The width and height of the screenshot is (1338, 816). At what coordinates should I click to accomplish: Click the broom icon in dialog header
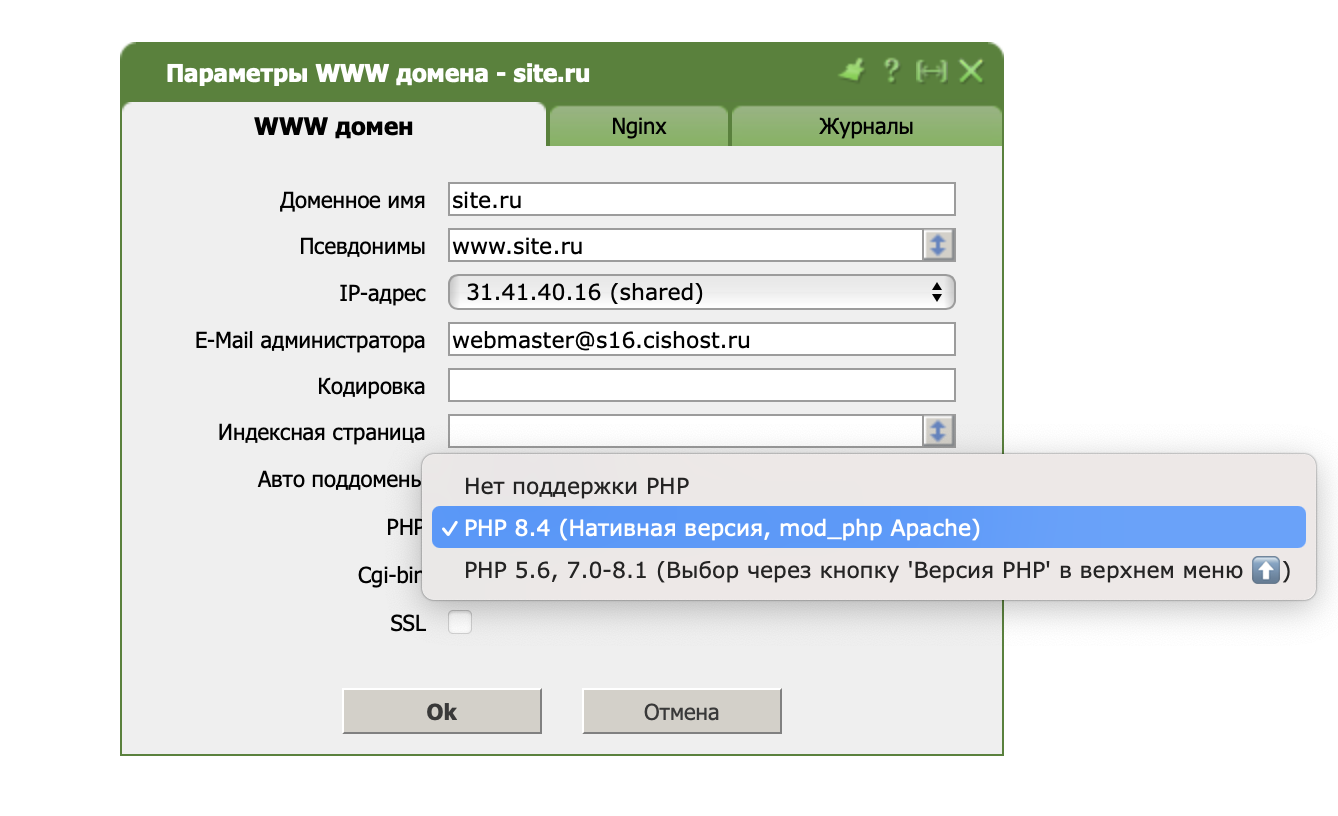pos(852,71)
